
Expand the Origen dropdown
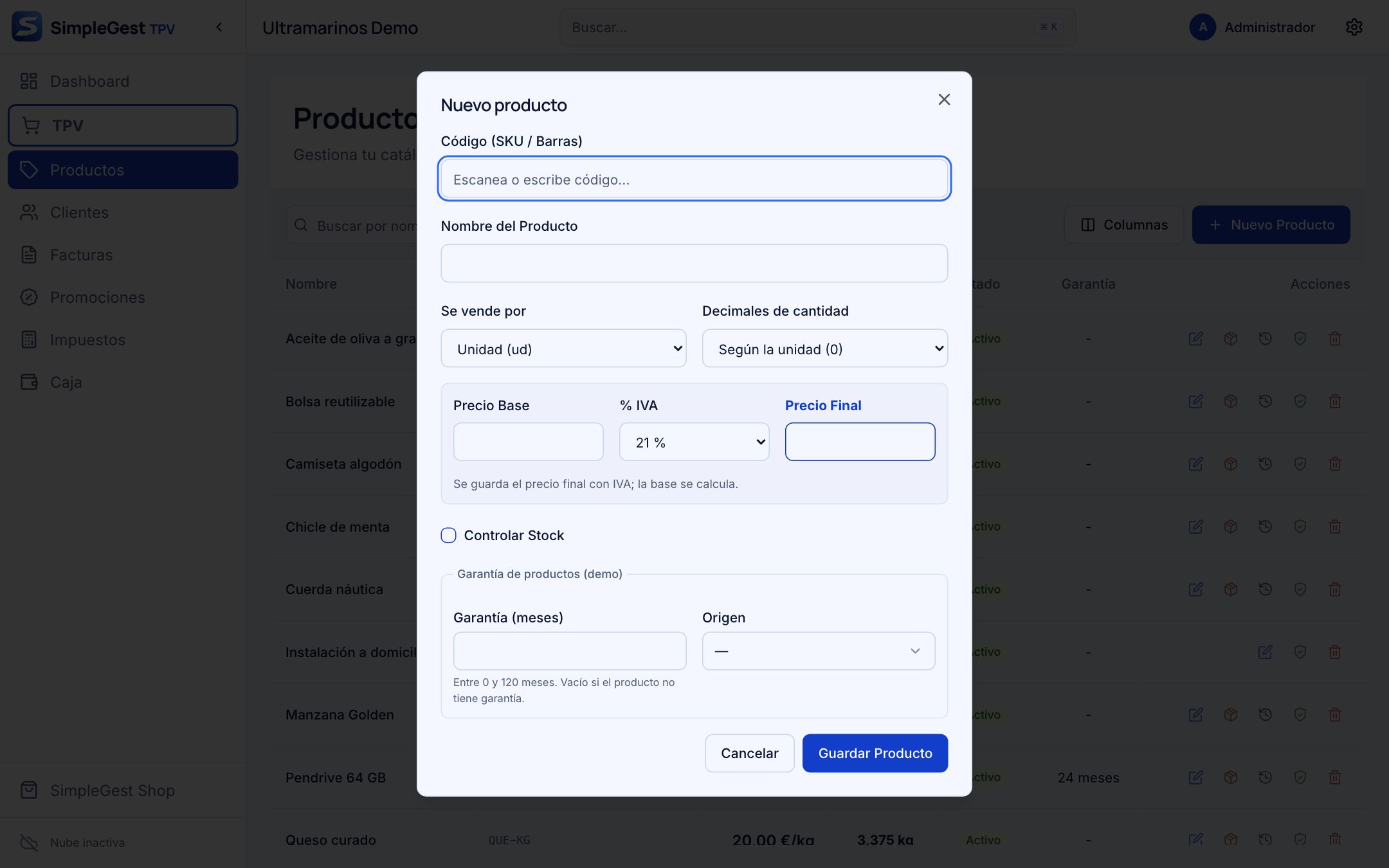click(818, 651)
